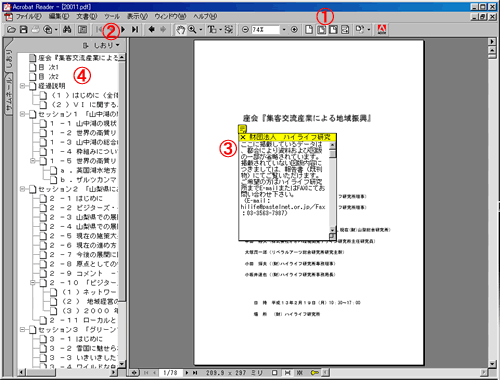
Task: Click the zoom out minus button
Action: click(245, 30)
